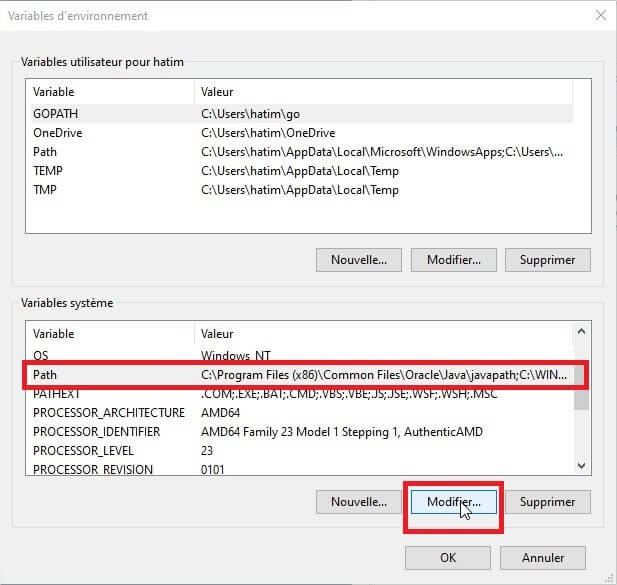
Task: Close the Variables d'environnement dialog
Action: (599, 16)
